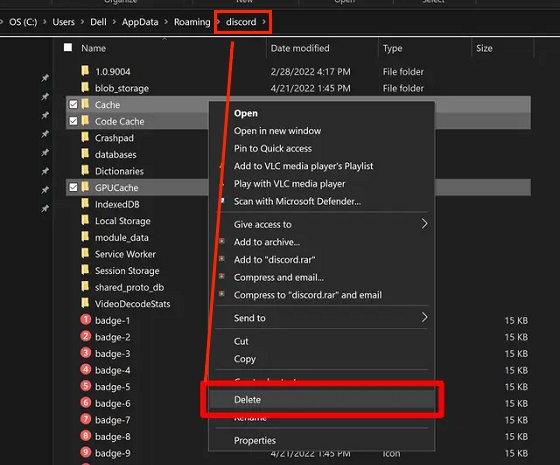
Task: Click the IndexedDB folder icon
Action: point(85,204)
